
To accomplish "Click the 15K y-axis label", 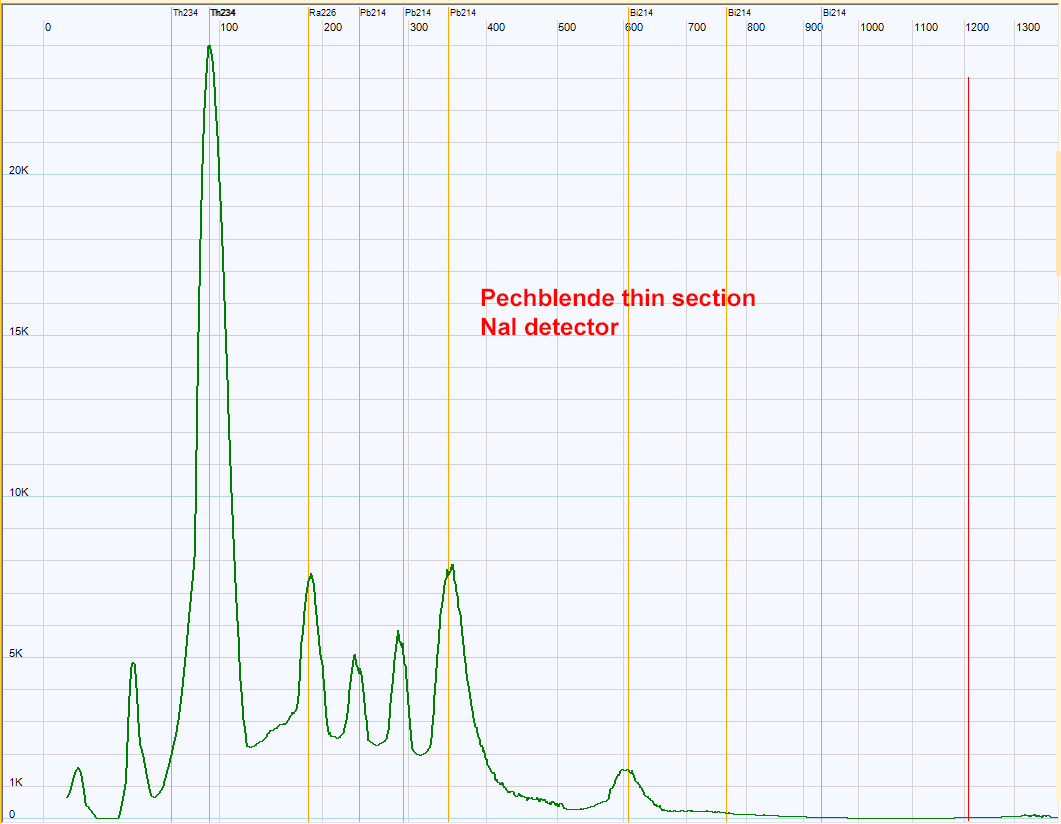I will click(19, 331).
